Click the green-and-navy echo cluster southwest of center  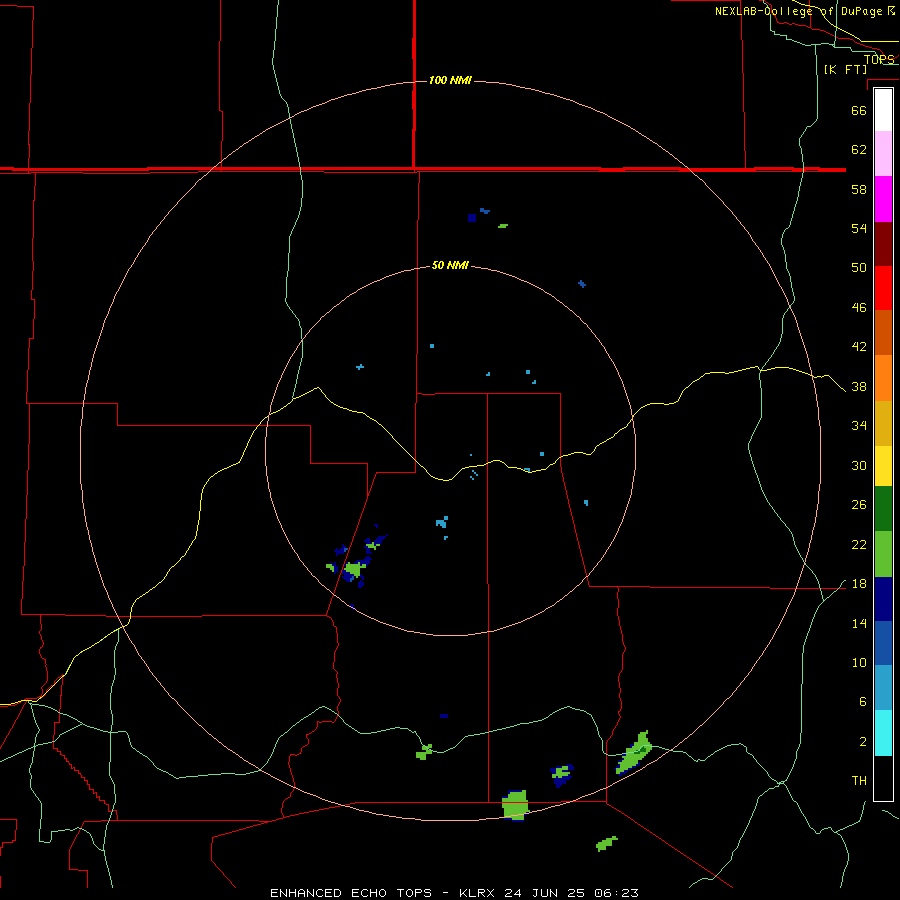(x=356, y=557)
